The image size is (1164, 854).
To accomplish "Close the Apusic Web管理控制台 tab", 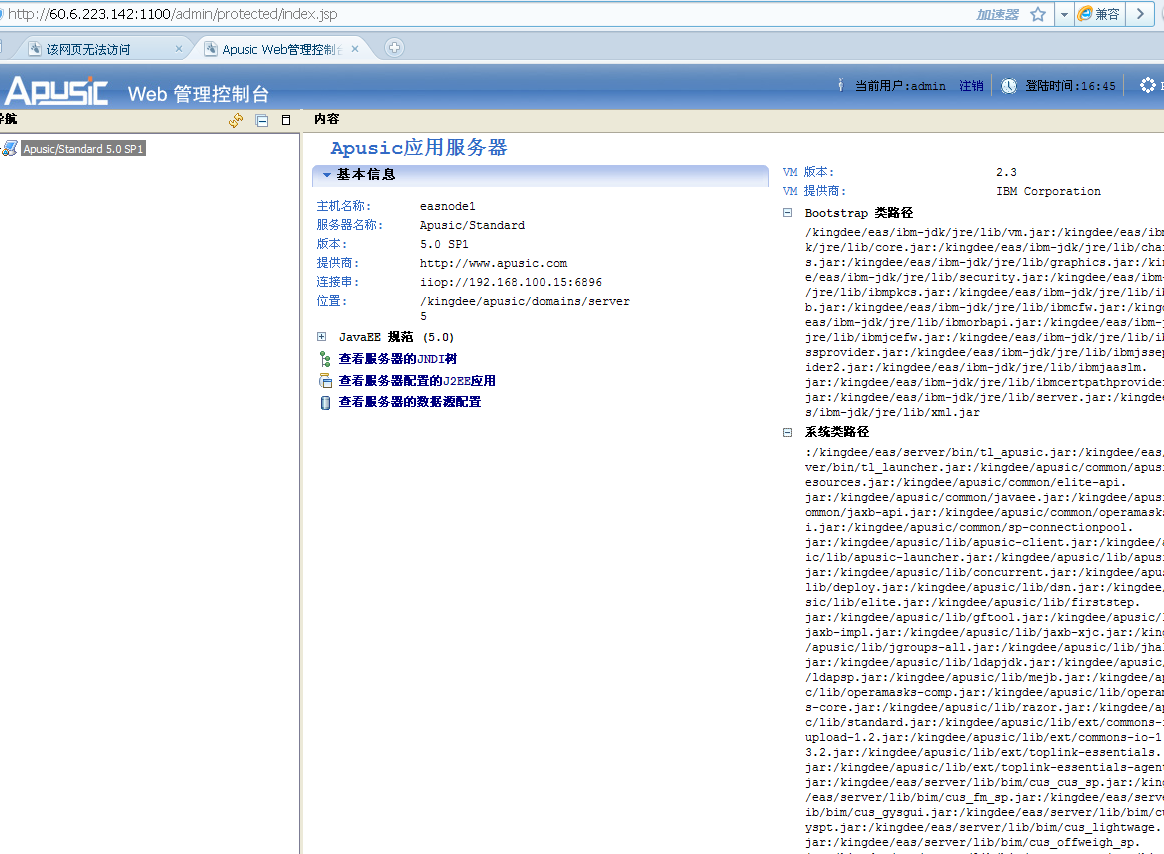I will pyautogui.click(x=355, y=49).
